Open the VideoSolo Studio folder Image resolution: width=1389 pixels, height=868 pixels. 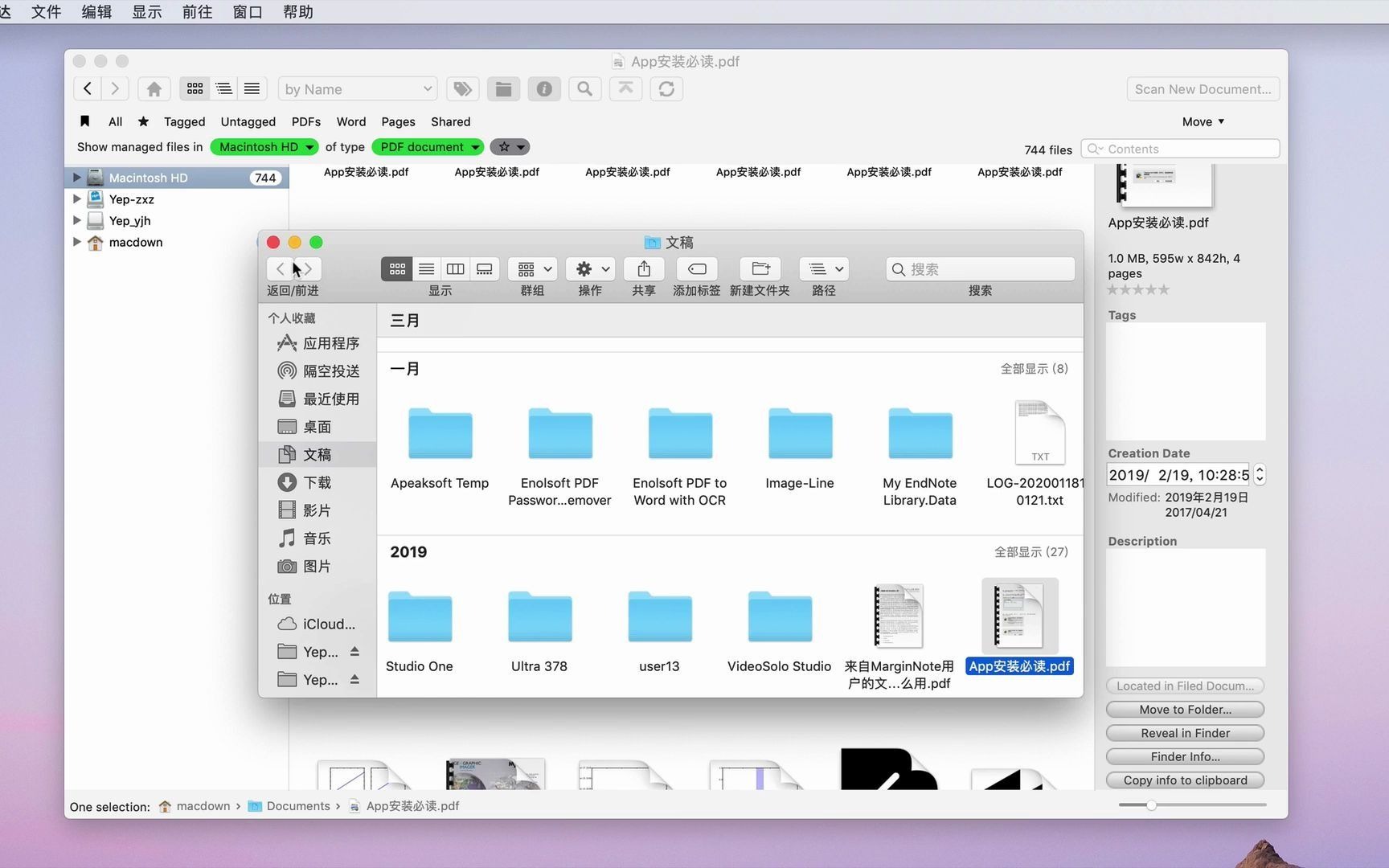[x=779, y=616]
